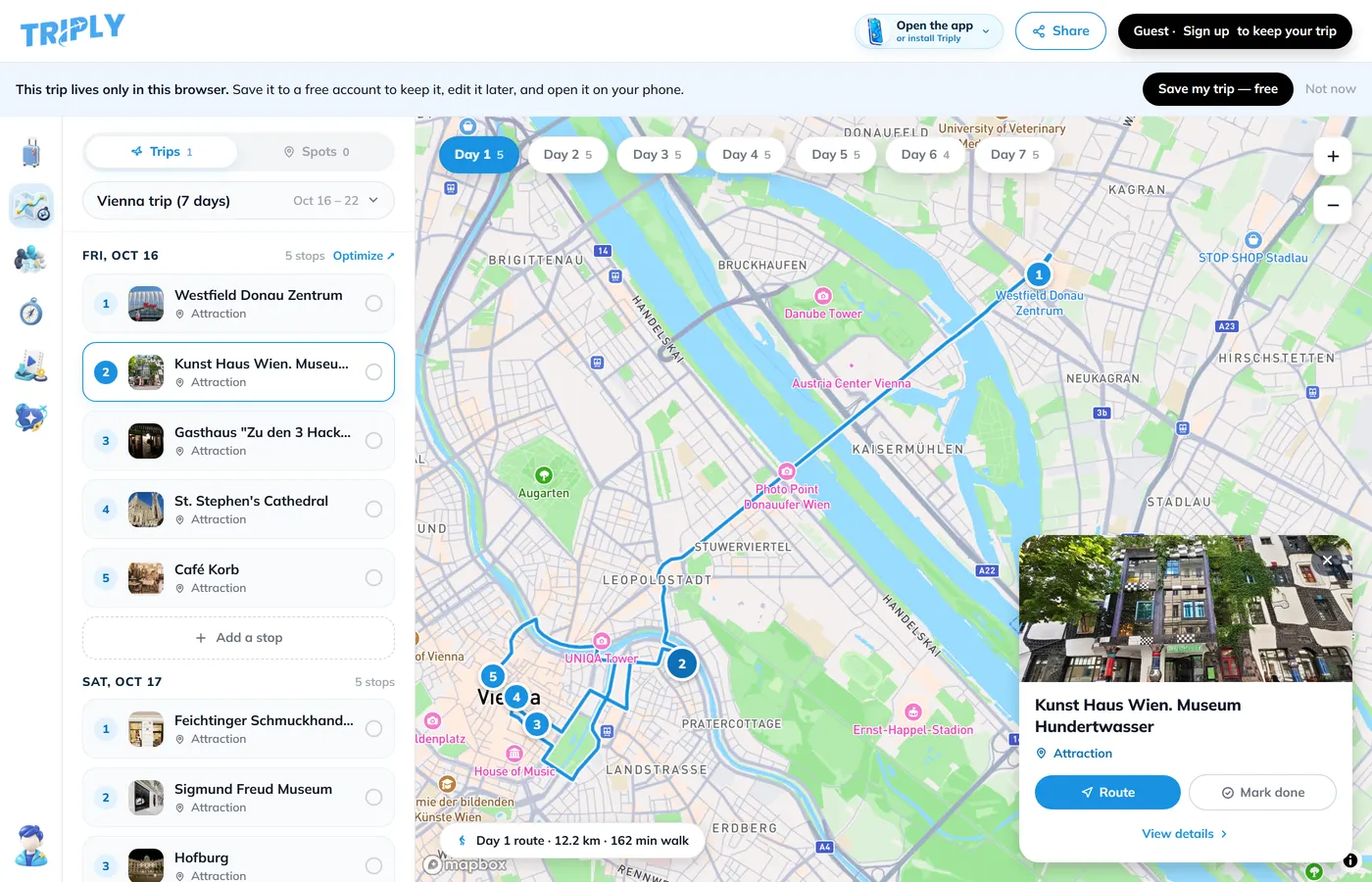The width and height of the screenshot is (1372, 882).
Task: Click the Share button
Action: [1060, 31]
